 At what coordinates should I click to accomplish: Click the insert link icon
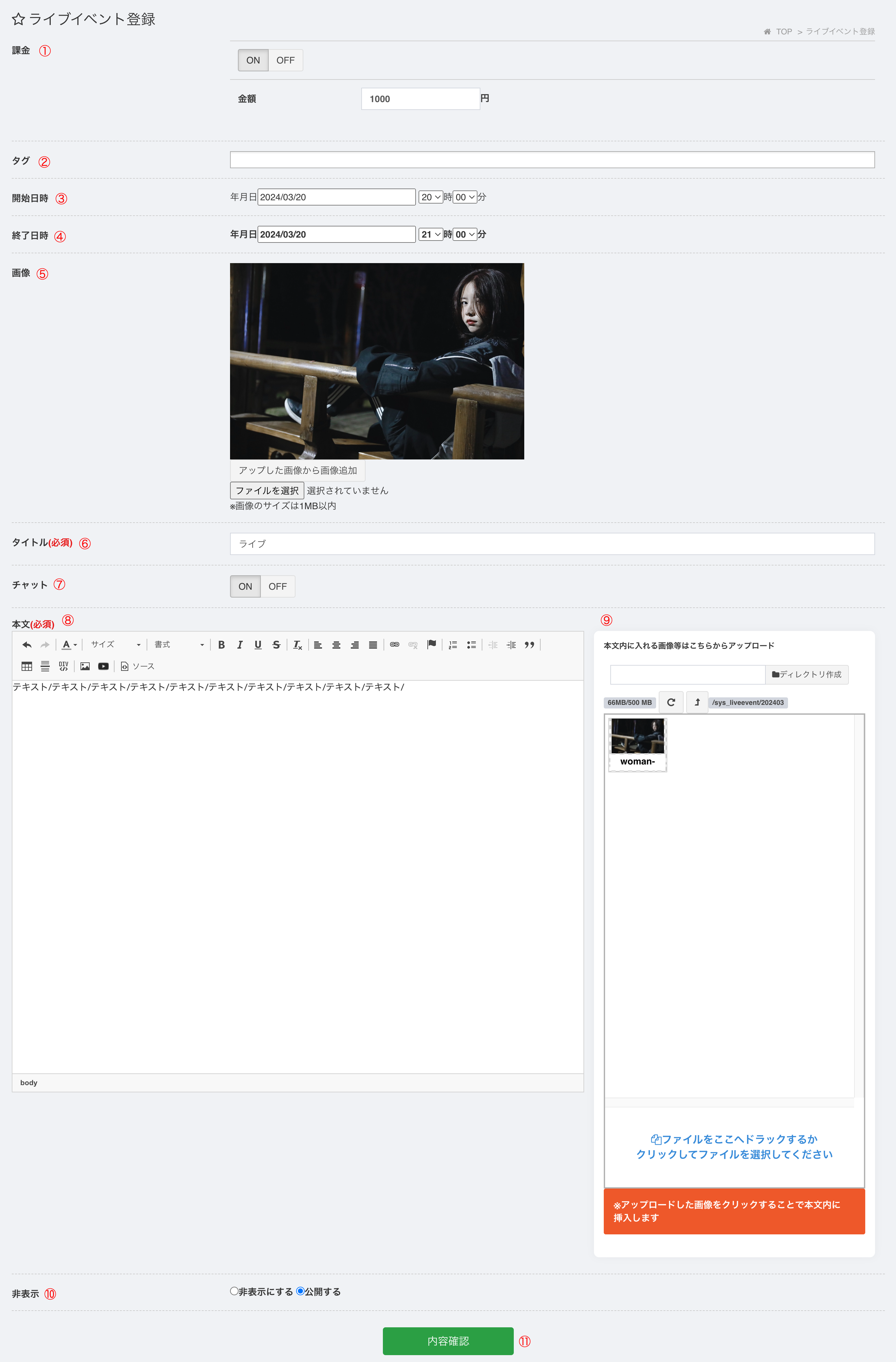395,645
